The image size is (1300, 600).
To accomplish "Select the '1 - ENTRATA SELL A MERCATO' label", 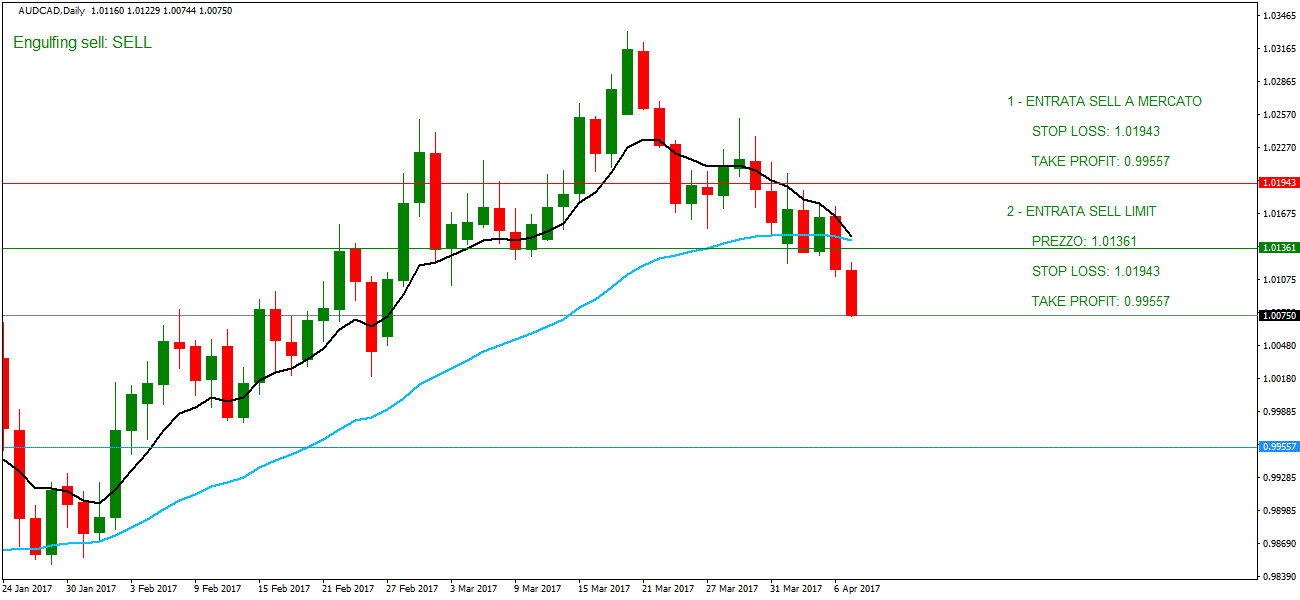I will (1104, 101).
